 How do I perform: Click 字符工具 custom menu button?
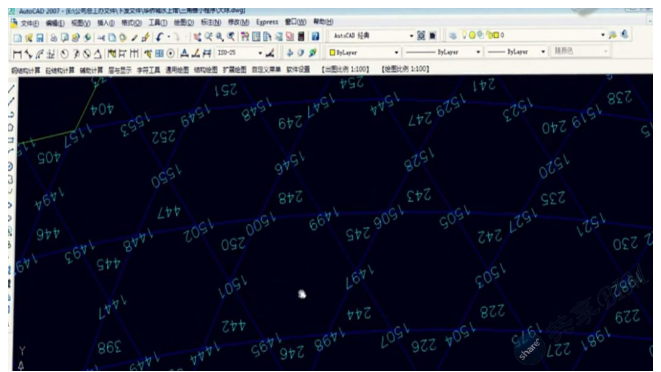point(148,70)
